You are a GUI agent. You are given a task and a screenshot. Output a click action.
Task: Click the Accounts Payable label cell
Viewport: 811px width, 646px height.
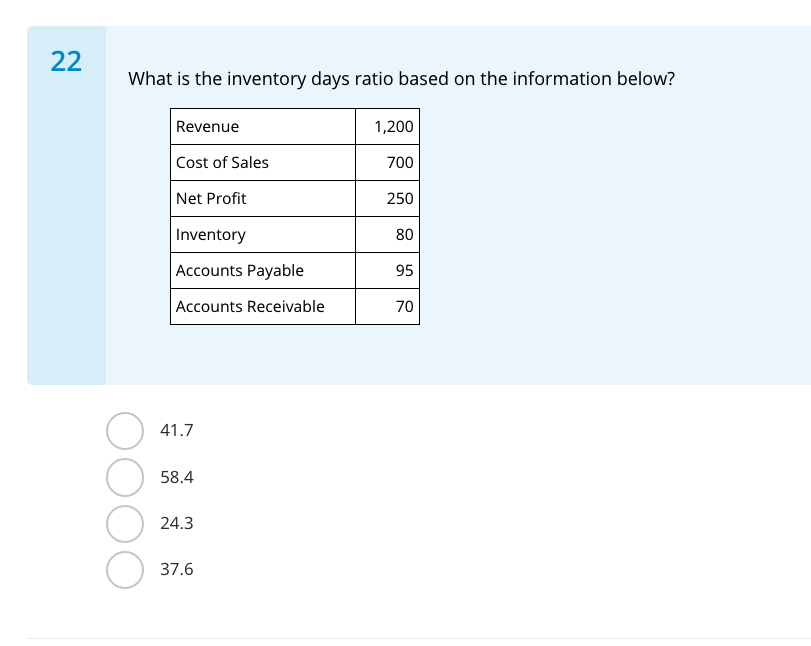262,271
